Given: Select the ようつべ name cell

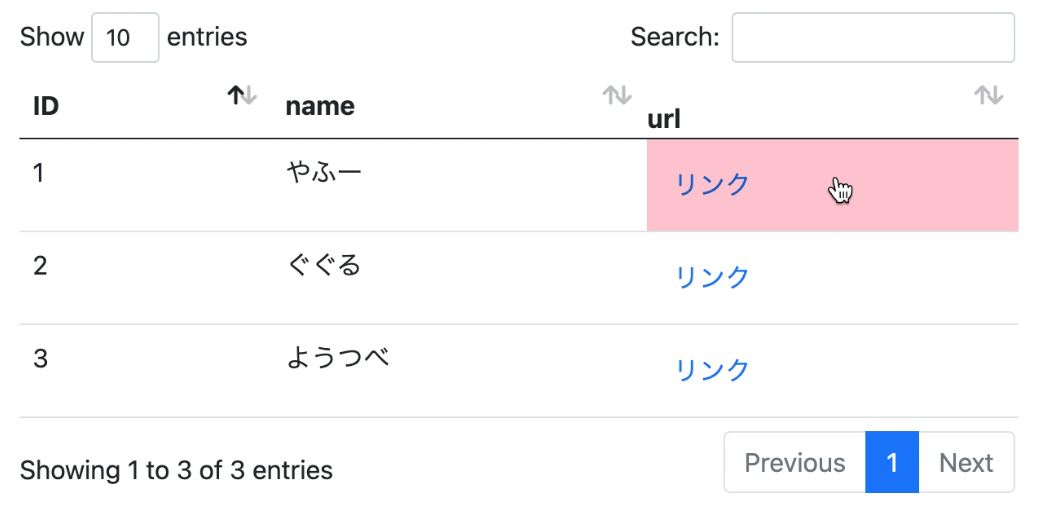Looking at the screenshot, I should (337, 358).
